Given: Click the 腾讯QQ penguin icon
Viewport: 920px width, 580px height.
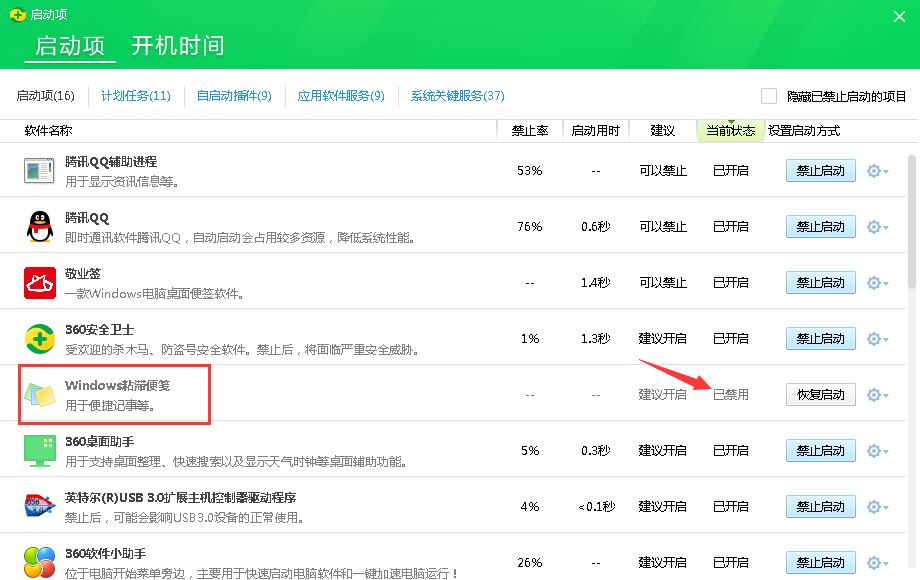Looking at the screenshot, I should (x=39, y=226).
